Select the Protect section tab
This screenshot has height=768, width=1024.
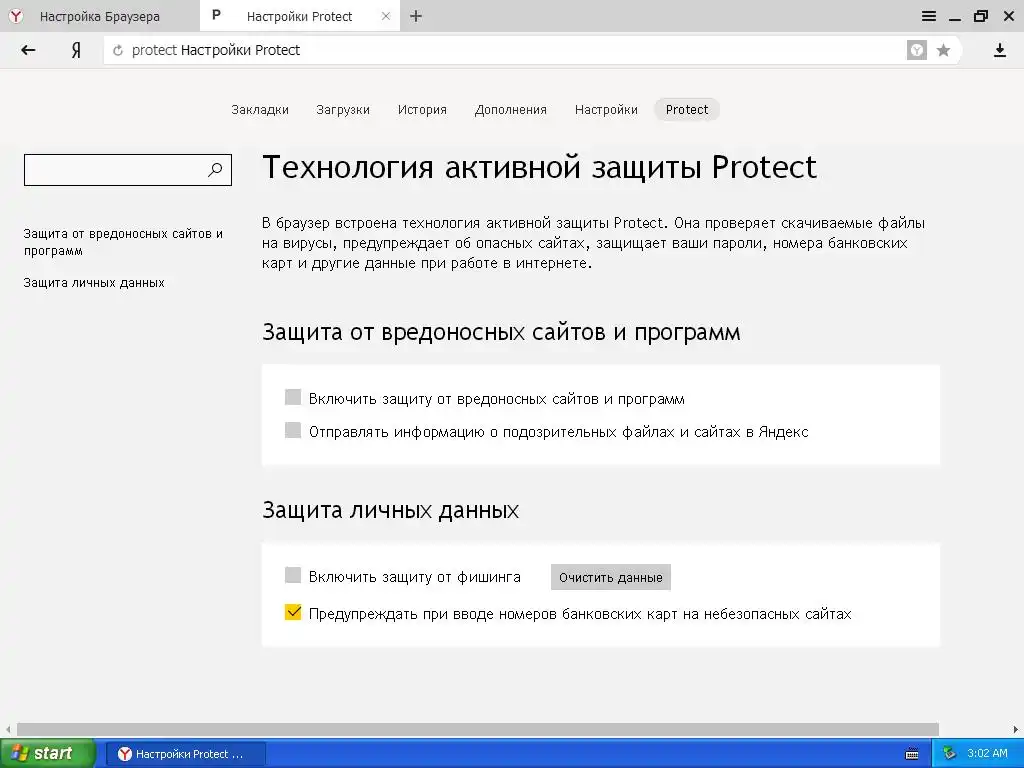coord(687,110)
